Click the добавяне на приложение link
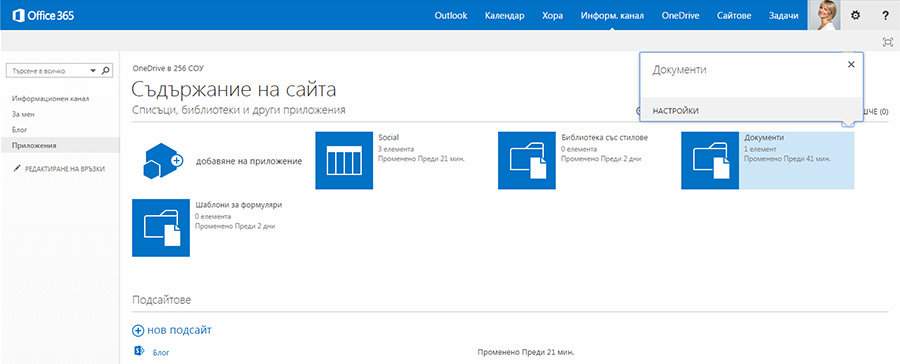This screenshot has width=900, height=364. tap(249, 161)
